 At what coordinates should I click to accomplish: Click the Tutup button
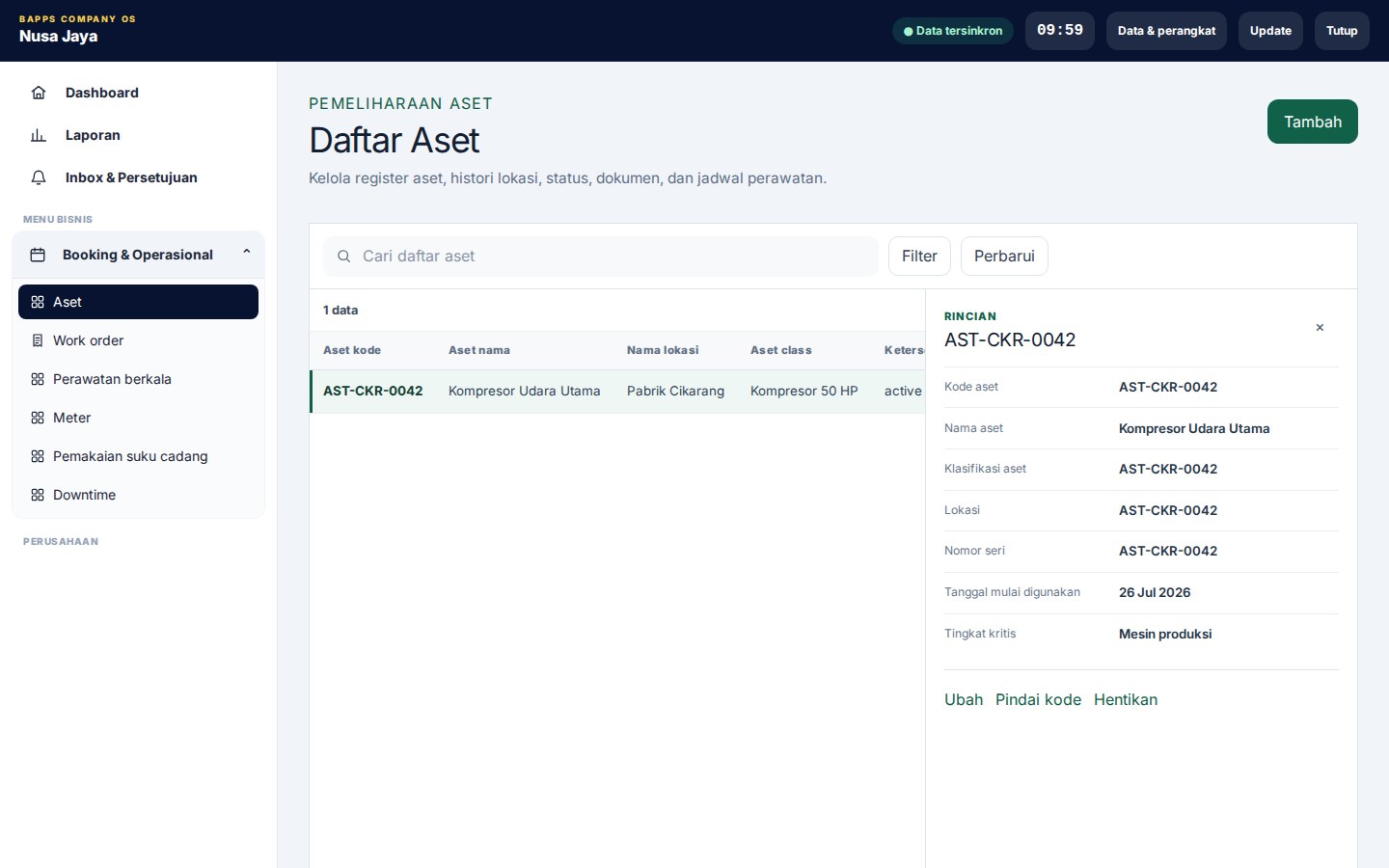(1342, 31)
